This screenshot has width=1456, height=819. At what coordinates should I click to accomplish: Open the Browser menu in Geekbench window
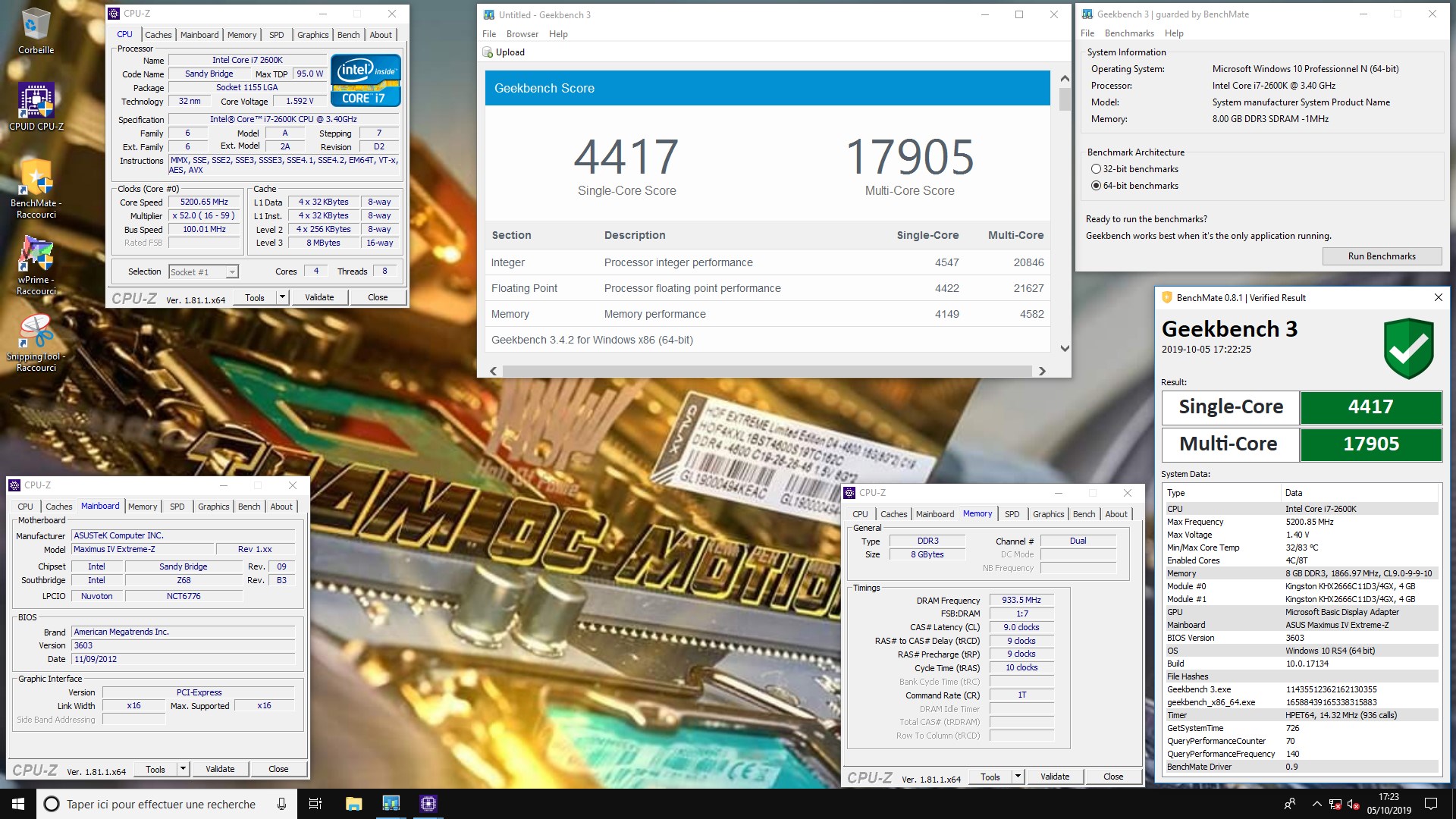pos(522,34)
